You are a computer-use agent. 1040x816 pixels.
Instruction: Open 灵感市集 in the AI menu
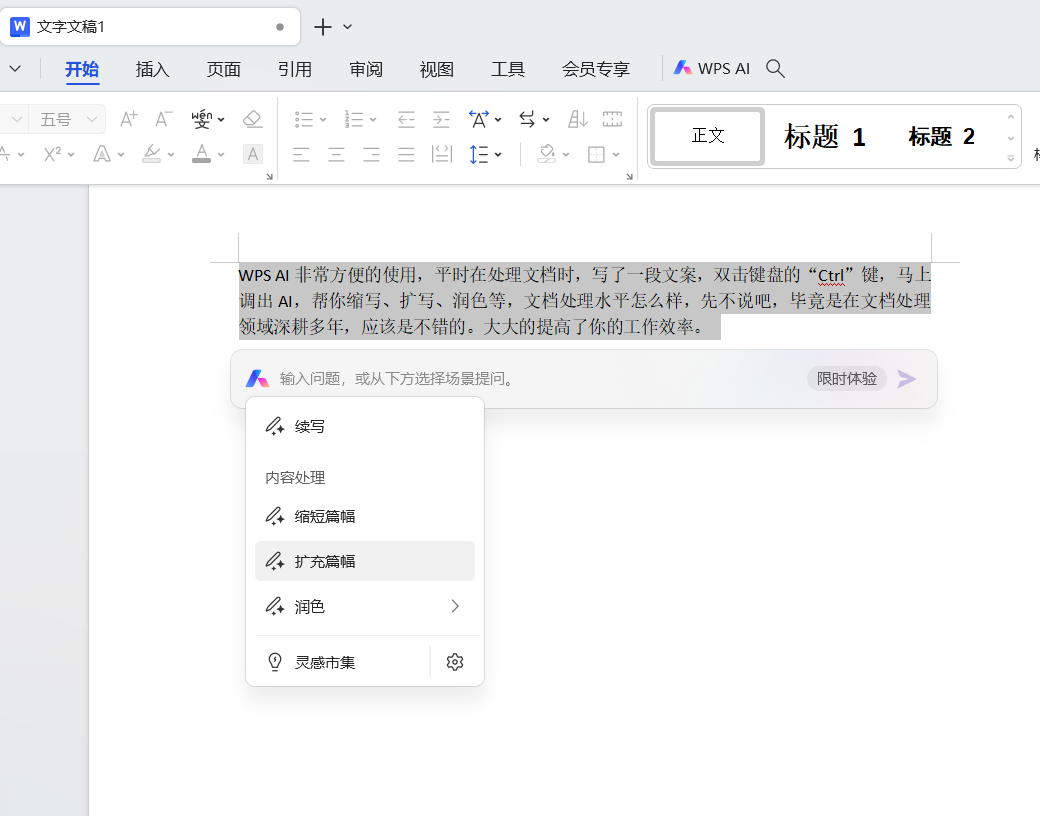pos(325,662)
